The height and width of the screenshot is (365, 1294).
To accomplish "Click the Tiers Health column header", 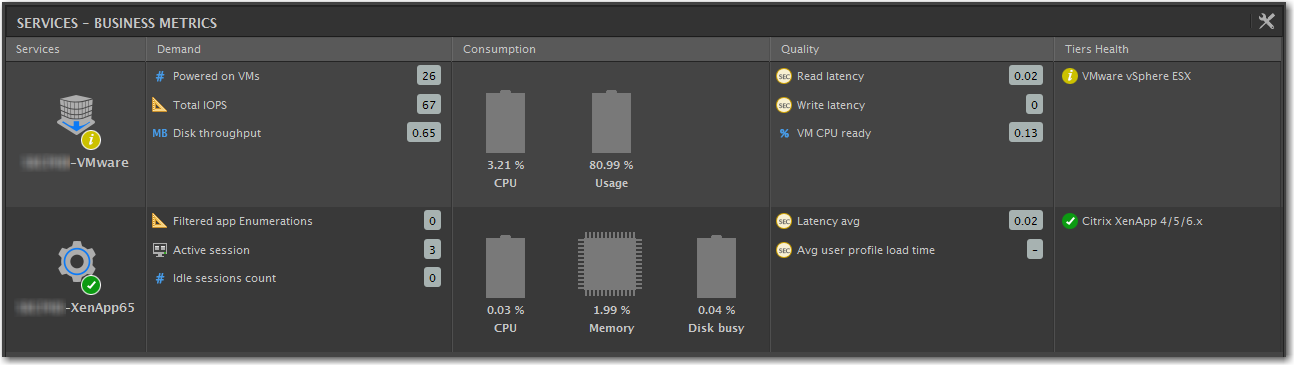I will pyautogui.click(x=1097, y=49).
